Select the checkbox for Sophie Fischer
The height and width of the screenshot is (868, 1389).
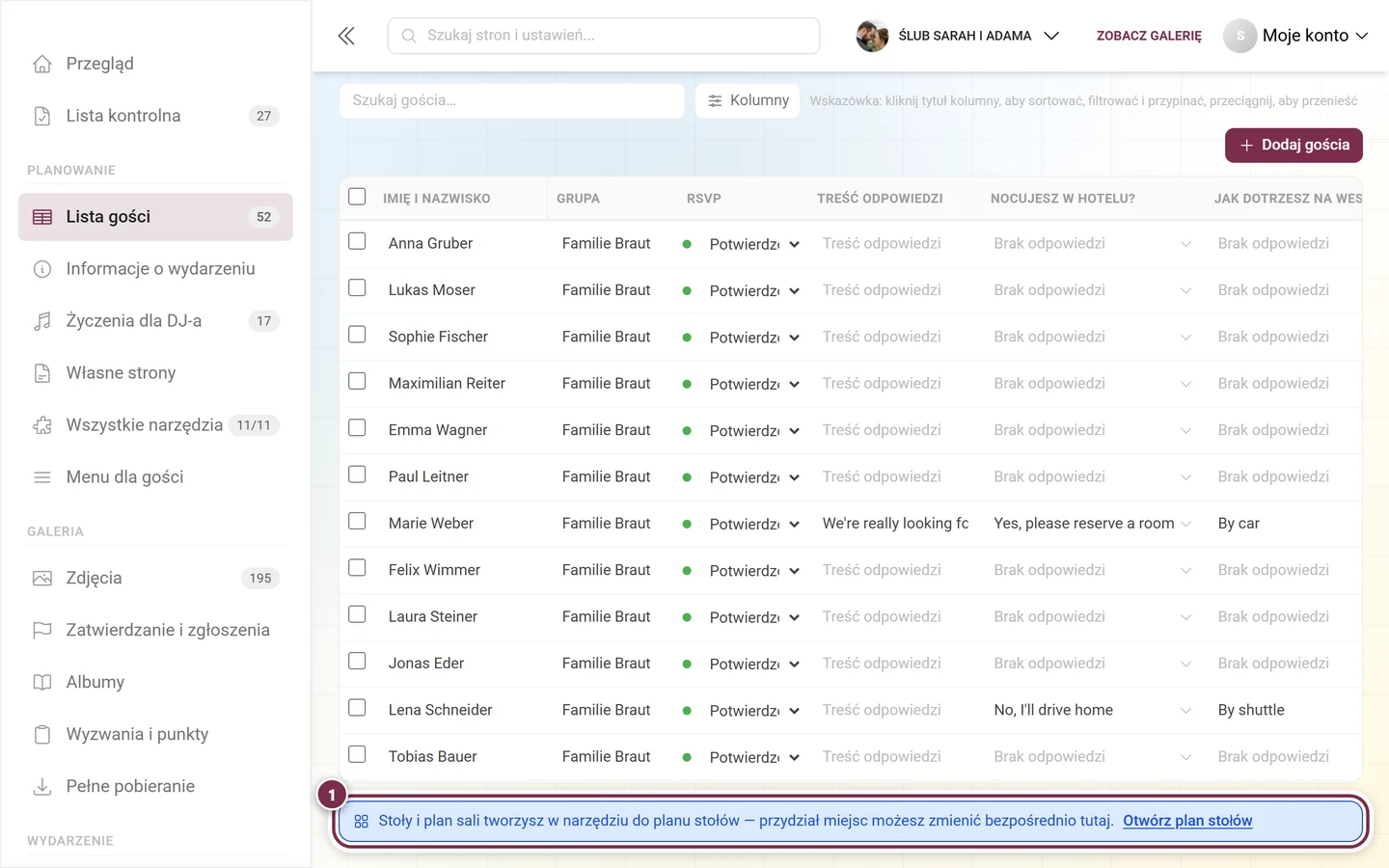pyautogui.click(x=357, y=335)
